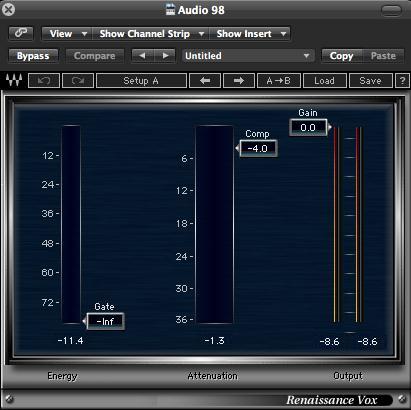The width and height of the screenshot is (411, 410).
Task: Click the pill-shaped window resize button
Action: click(391, 11)
